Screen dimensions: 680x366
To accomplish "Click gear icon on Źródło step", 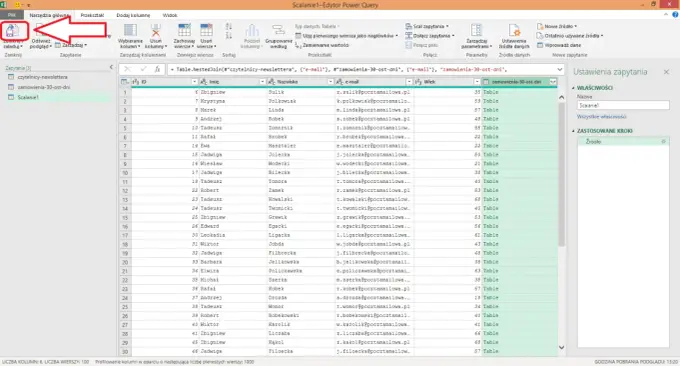I will coord(663,141).
